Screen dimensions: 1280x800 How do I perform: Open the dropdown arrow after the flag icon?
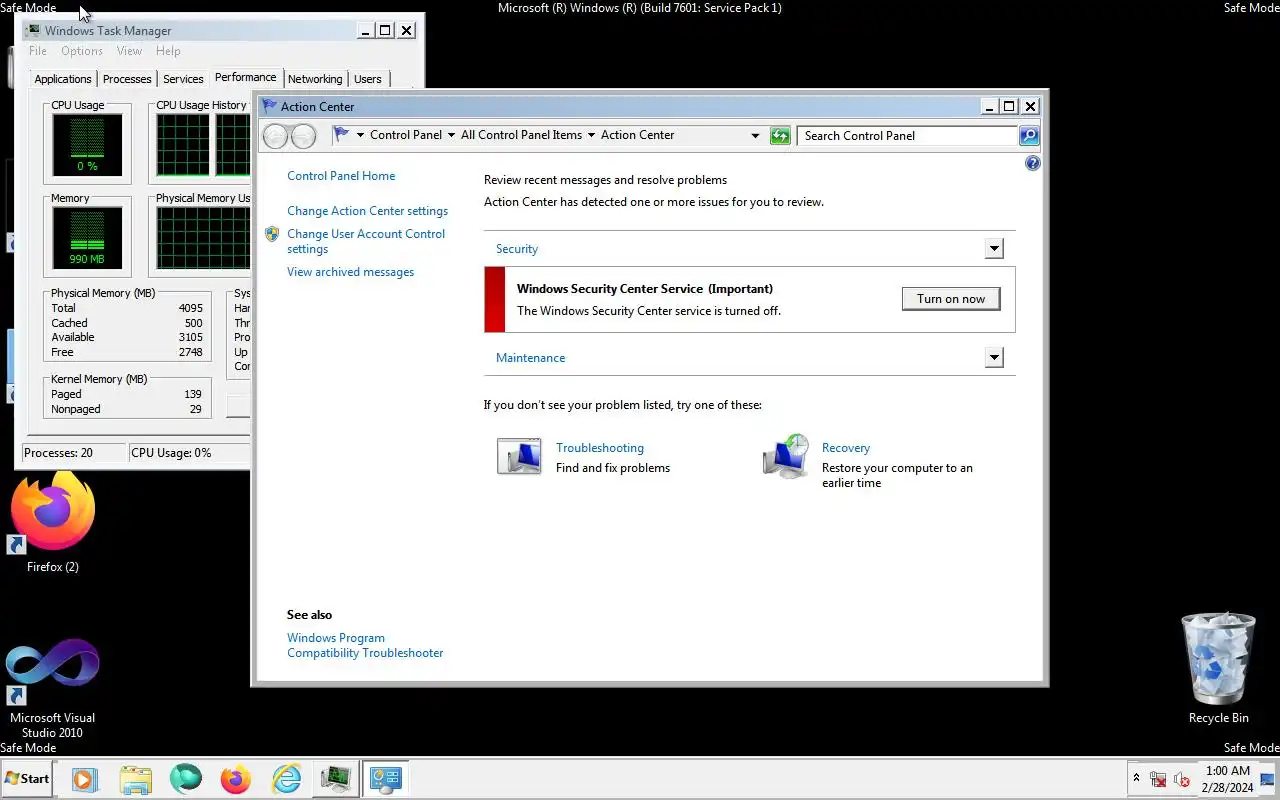pos(360,135)
